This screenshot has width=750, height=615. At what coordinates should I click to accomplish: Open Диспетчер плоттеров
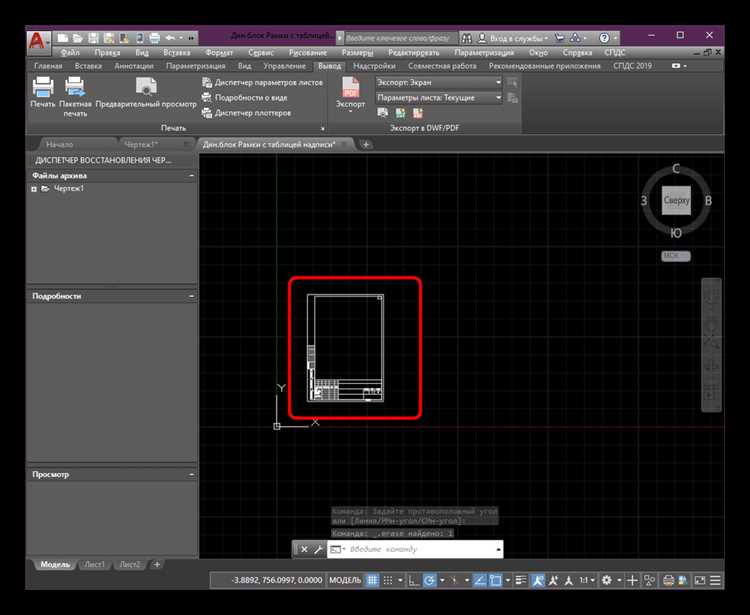point(246,113)
